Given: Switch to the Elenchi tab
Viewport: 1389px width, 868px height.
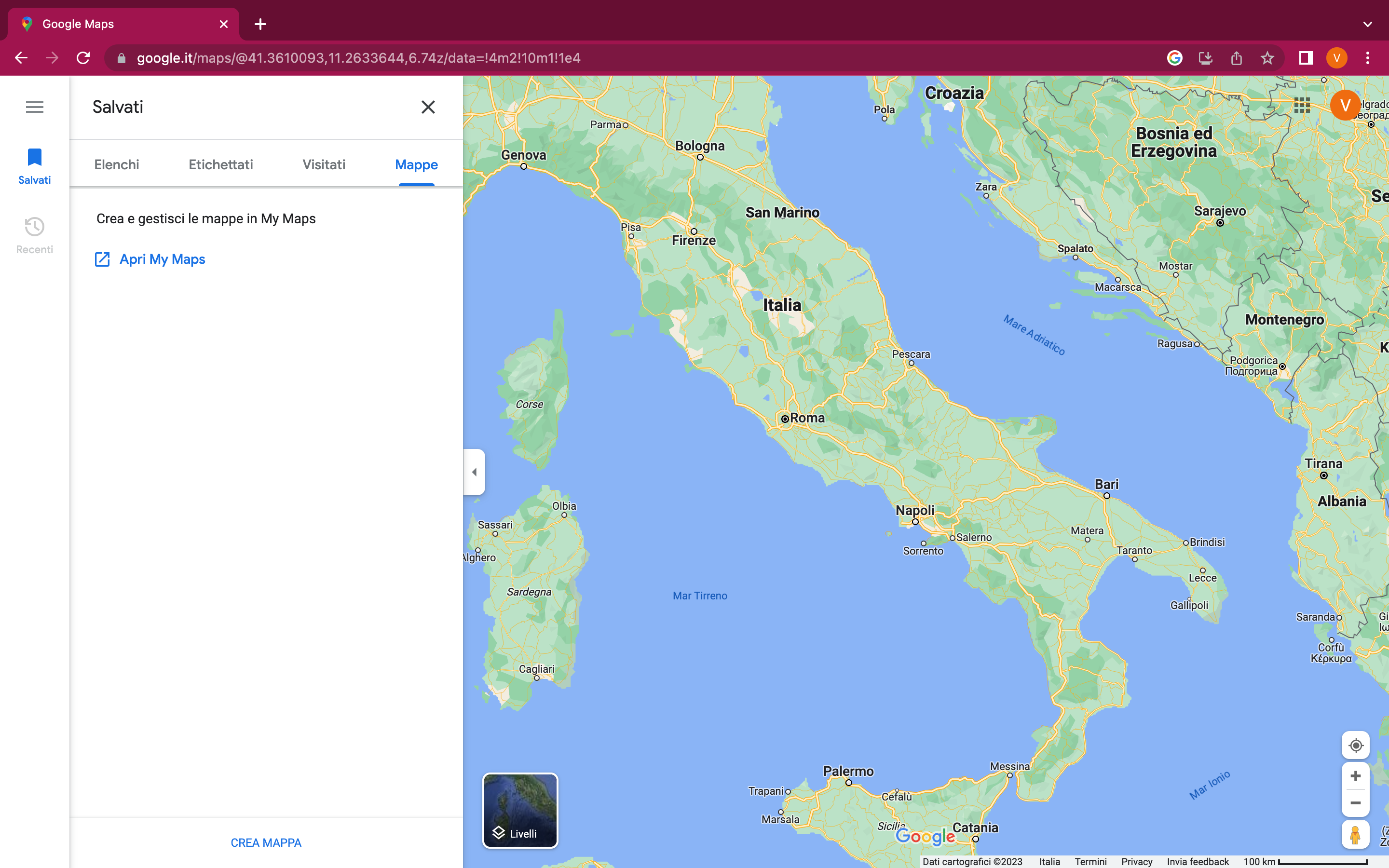Looking at the screenshot, I should (x=117, y=165).
